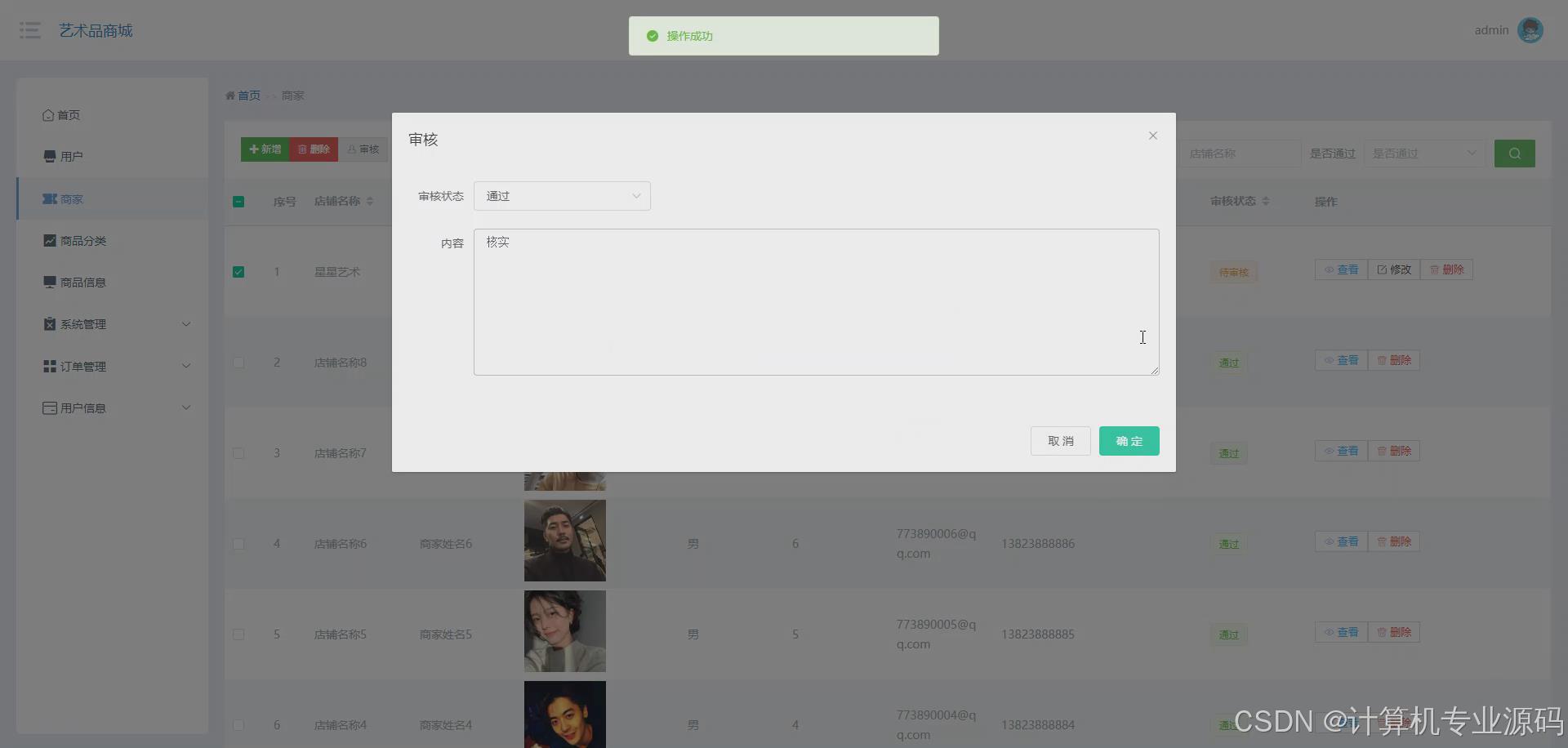Open the 是否通过 filter dropdown
This screenshot has width=1568, height=748.
pyautogui.click(x=1424, y=154)
